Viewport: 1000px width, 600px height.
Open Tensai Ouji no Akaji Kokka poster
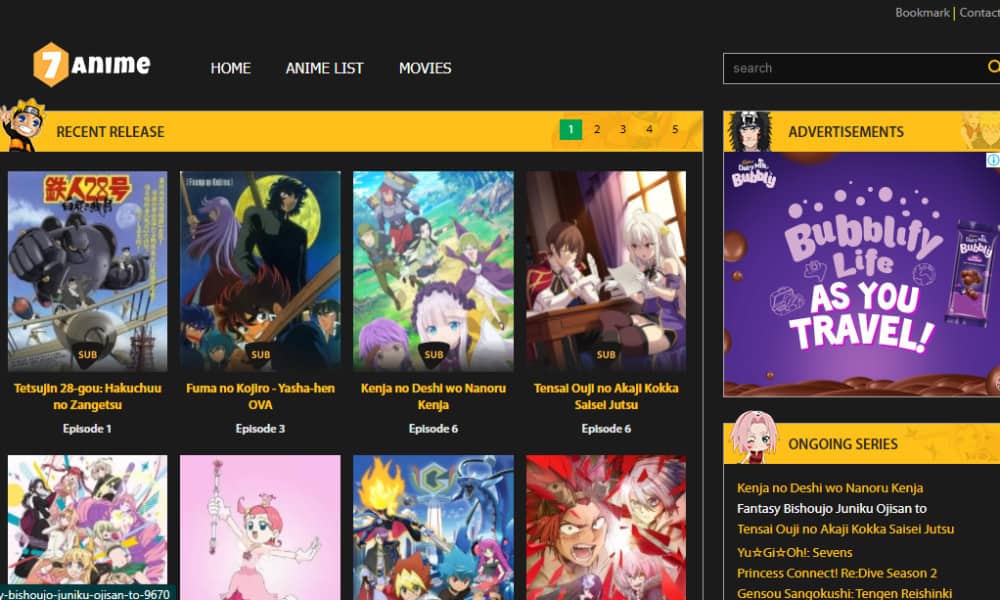606,271
